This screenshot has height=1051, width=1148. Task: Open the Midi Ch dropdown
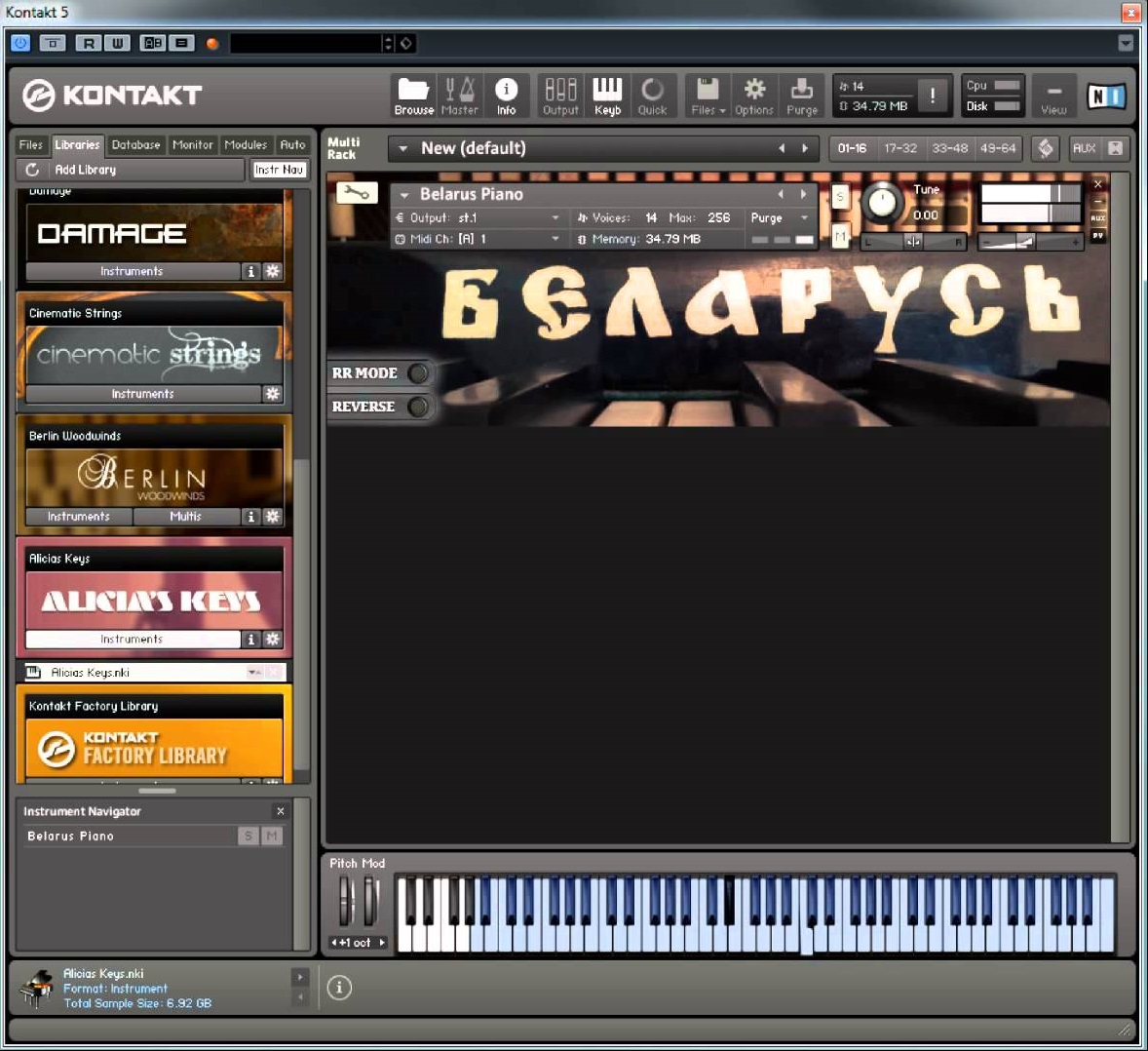pyautogui.click(x=555, y=239)
